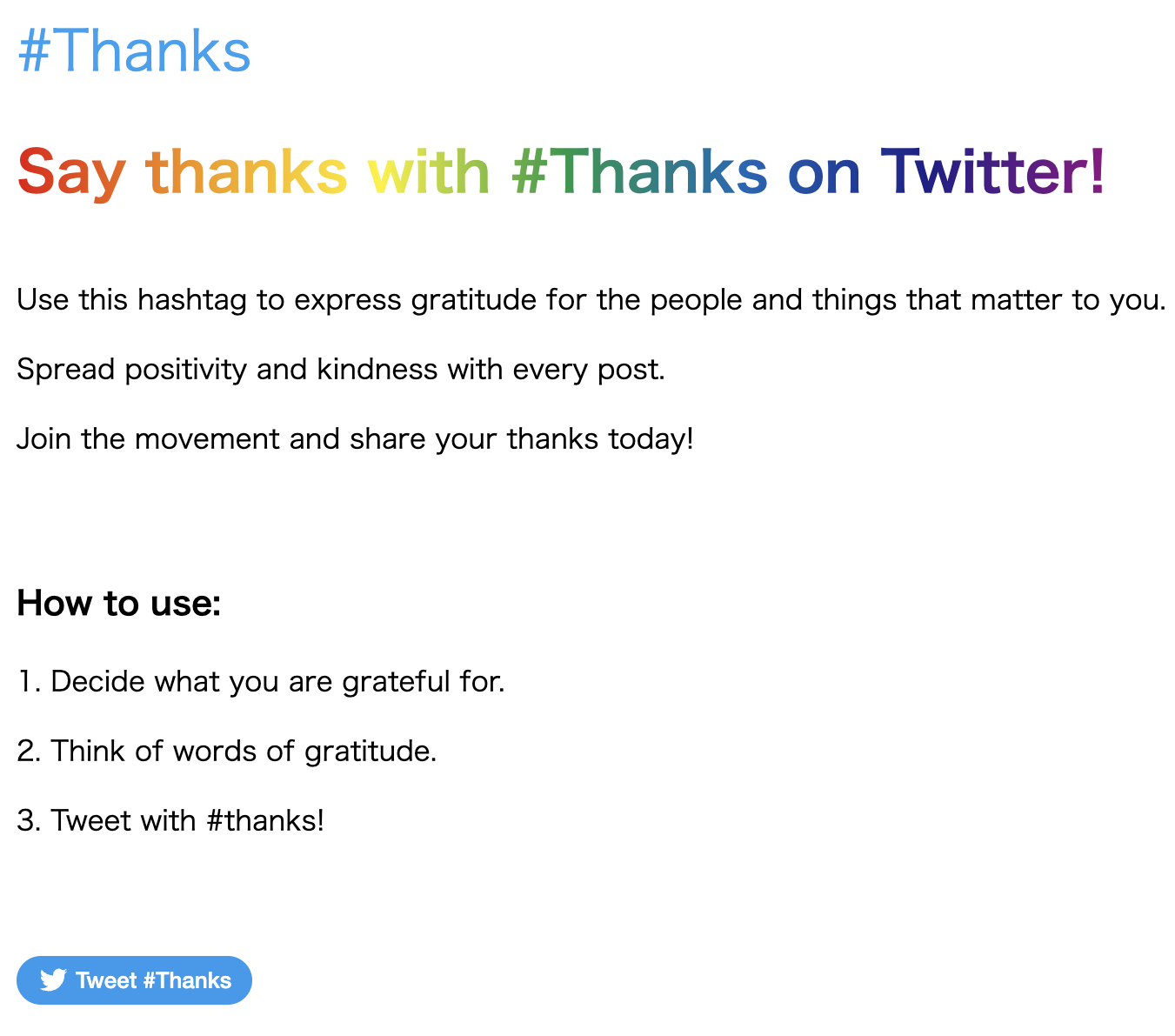Screen dimensions: 1175x1036
Task: Click the line Join the movement and share
Action: tap(355, 438)
